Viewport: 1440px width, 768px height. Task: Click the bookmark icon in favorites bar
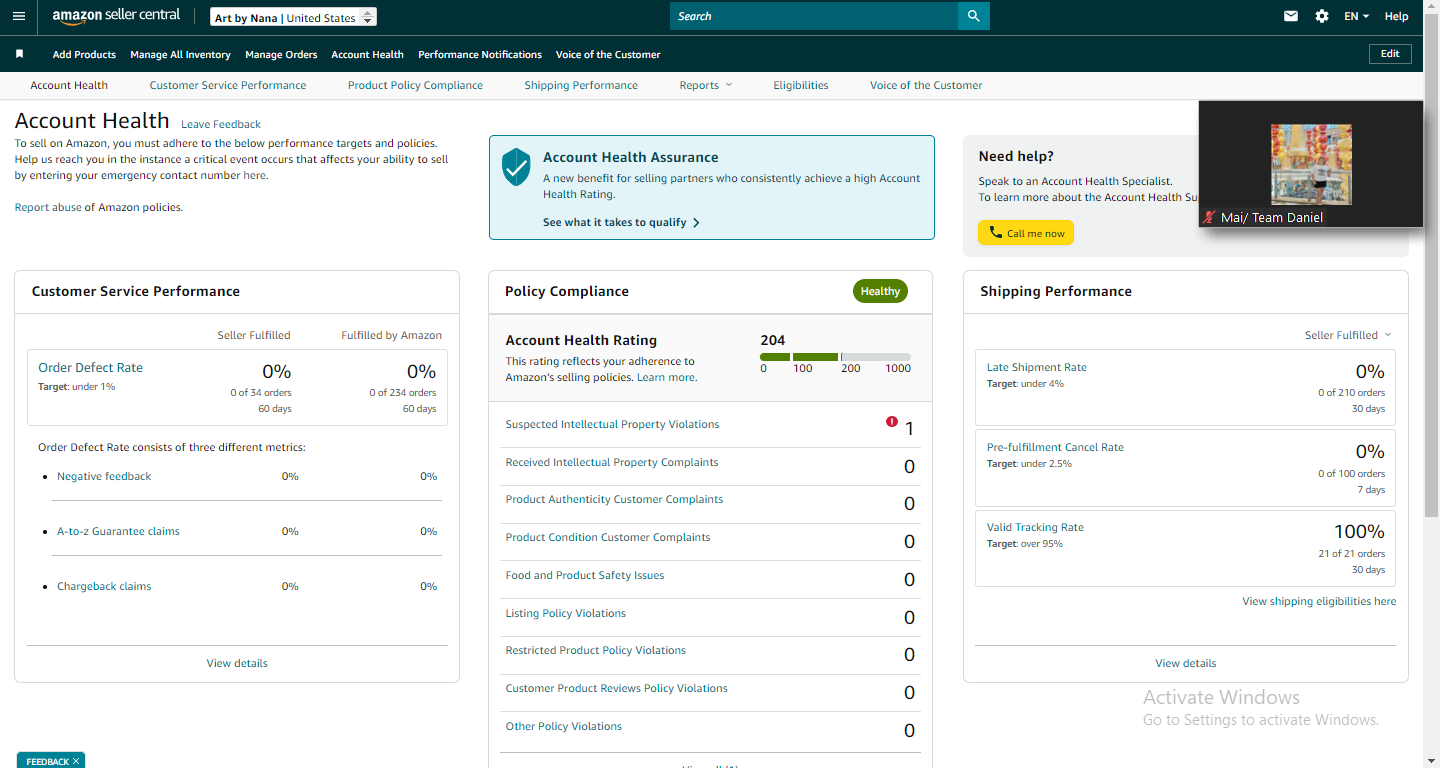pyautogui.click(x=19, y=54)
